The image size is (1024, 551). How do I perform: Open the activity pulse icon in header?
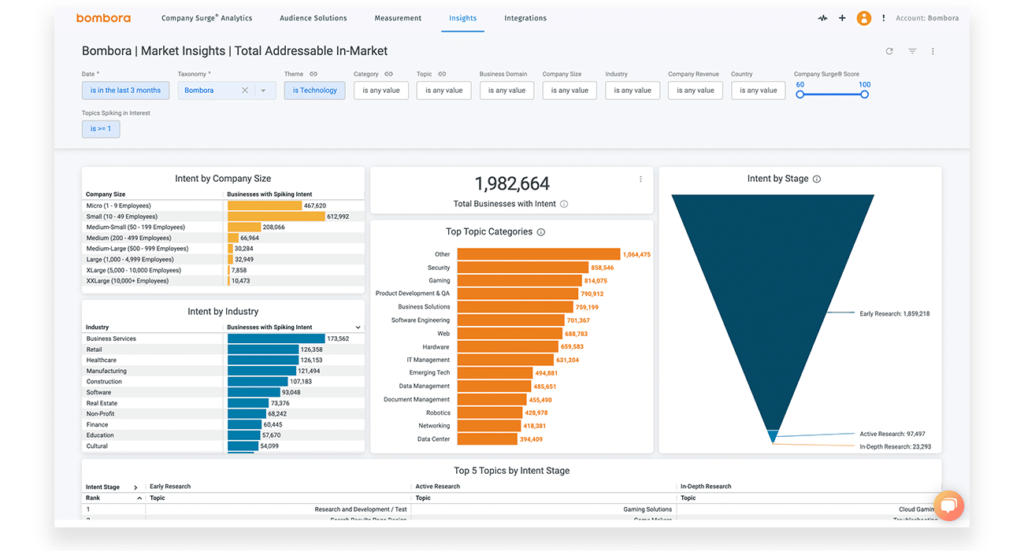pos(822,18)
